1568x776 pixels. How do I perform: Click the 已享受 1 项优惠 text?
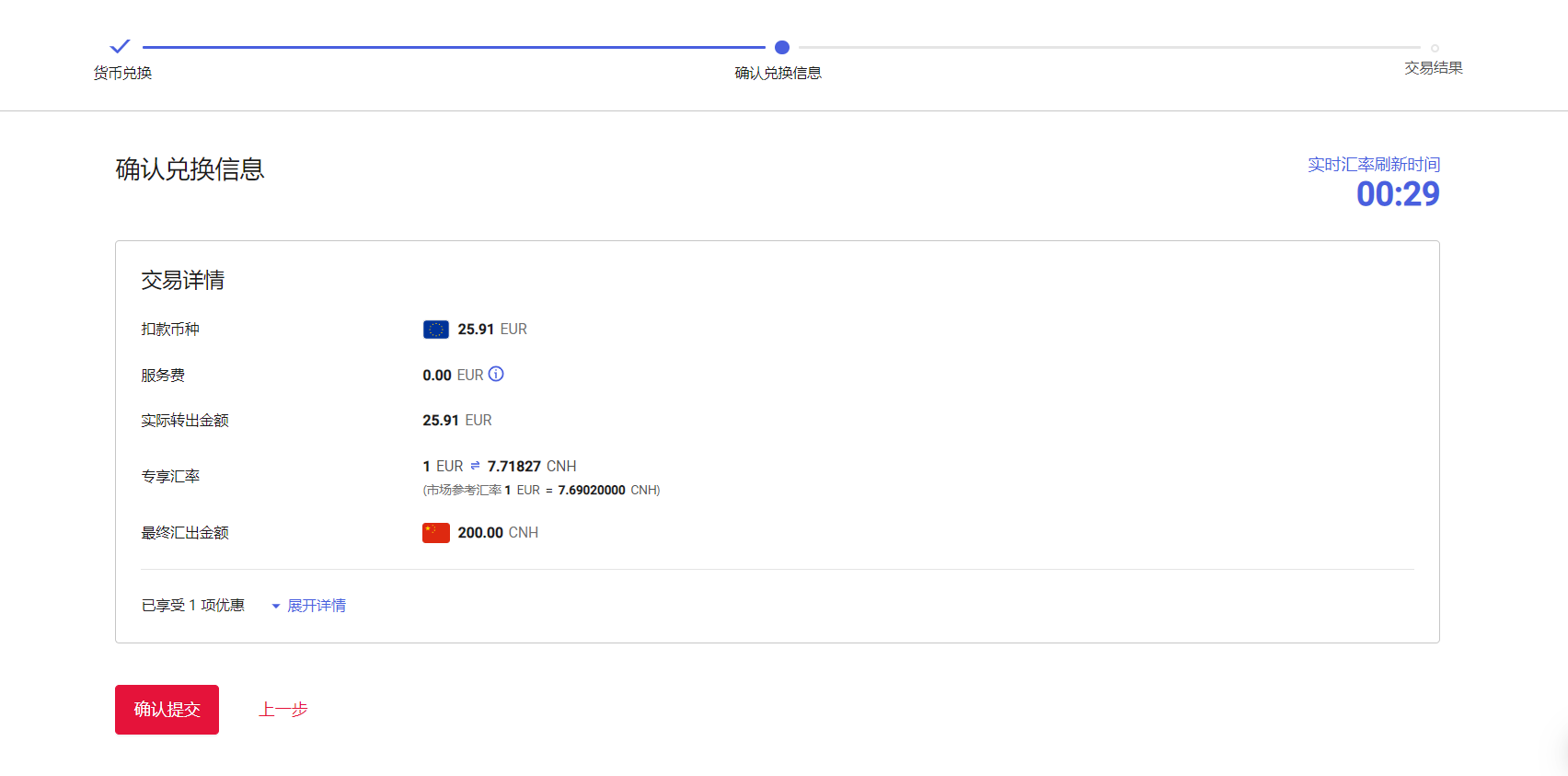(193, 606)
